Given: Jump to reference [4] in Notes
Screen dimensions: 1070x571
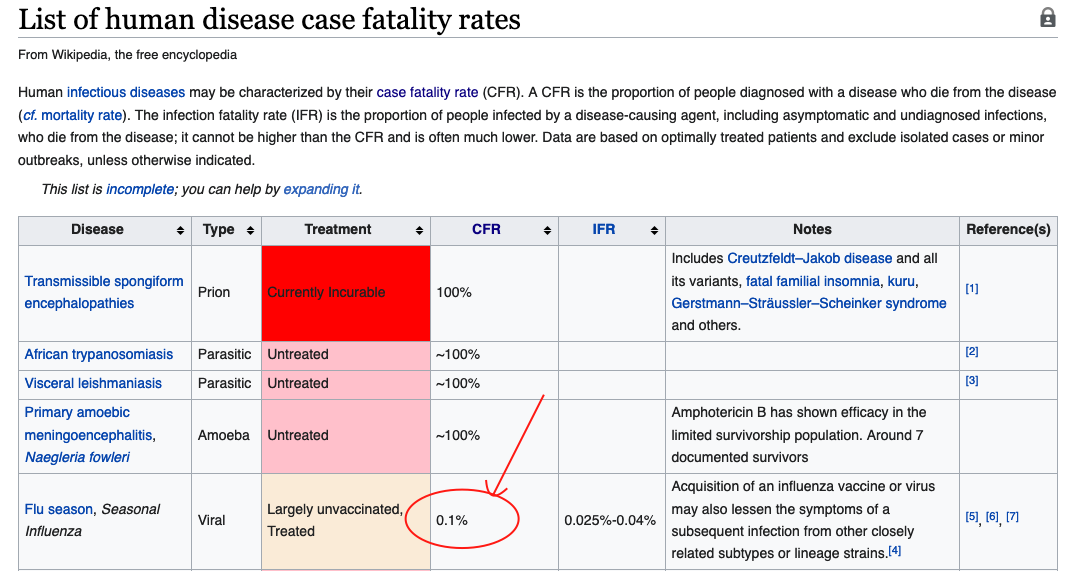Looking at the screenshot, I should coord(895,550).
